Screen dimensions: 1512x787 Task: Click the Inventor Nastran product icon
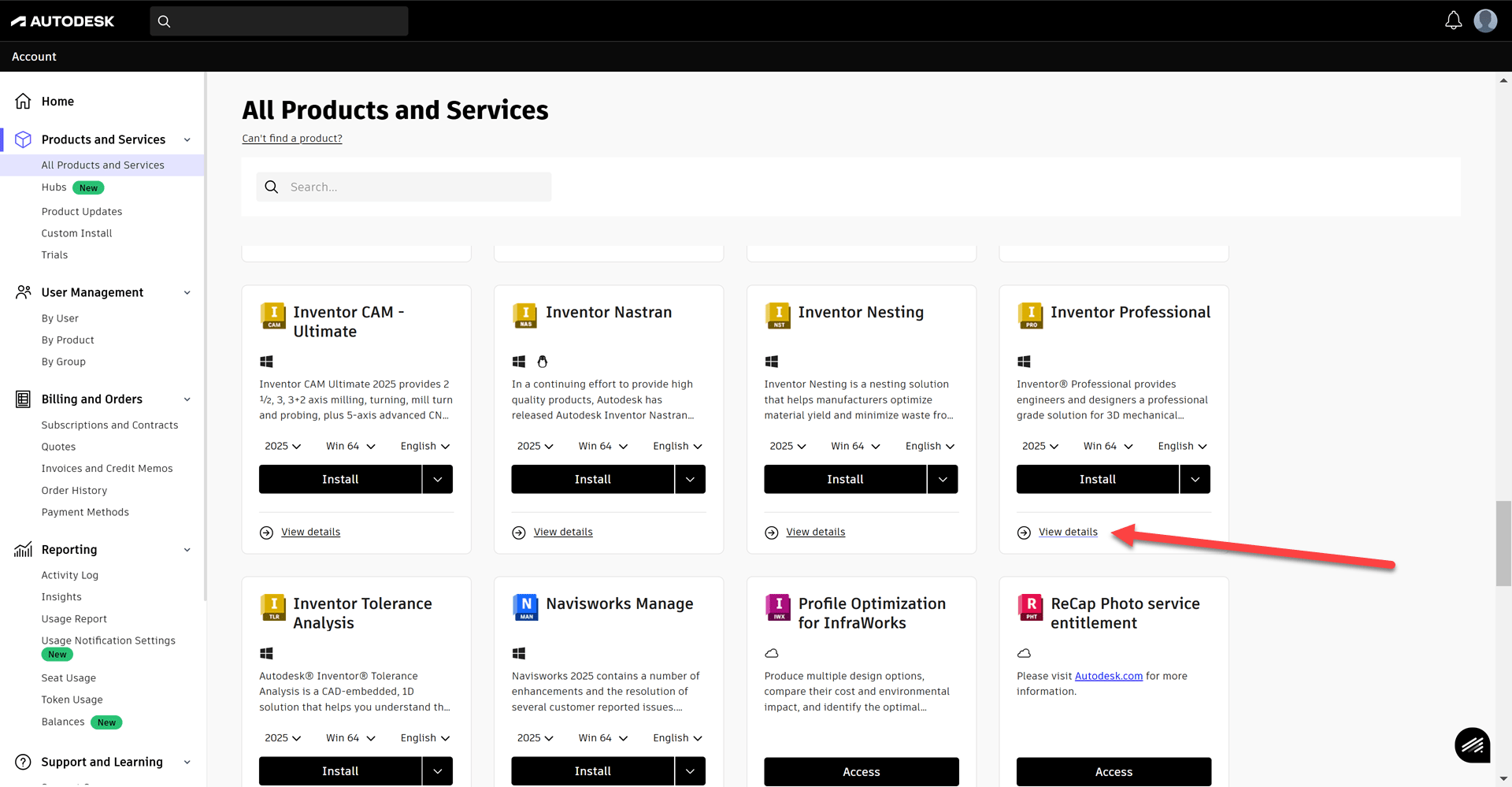[525, 316]
